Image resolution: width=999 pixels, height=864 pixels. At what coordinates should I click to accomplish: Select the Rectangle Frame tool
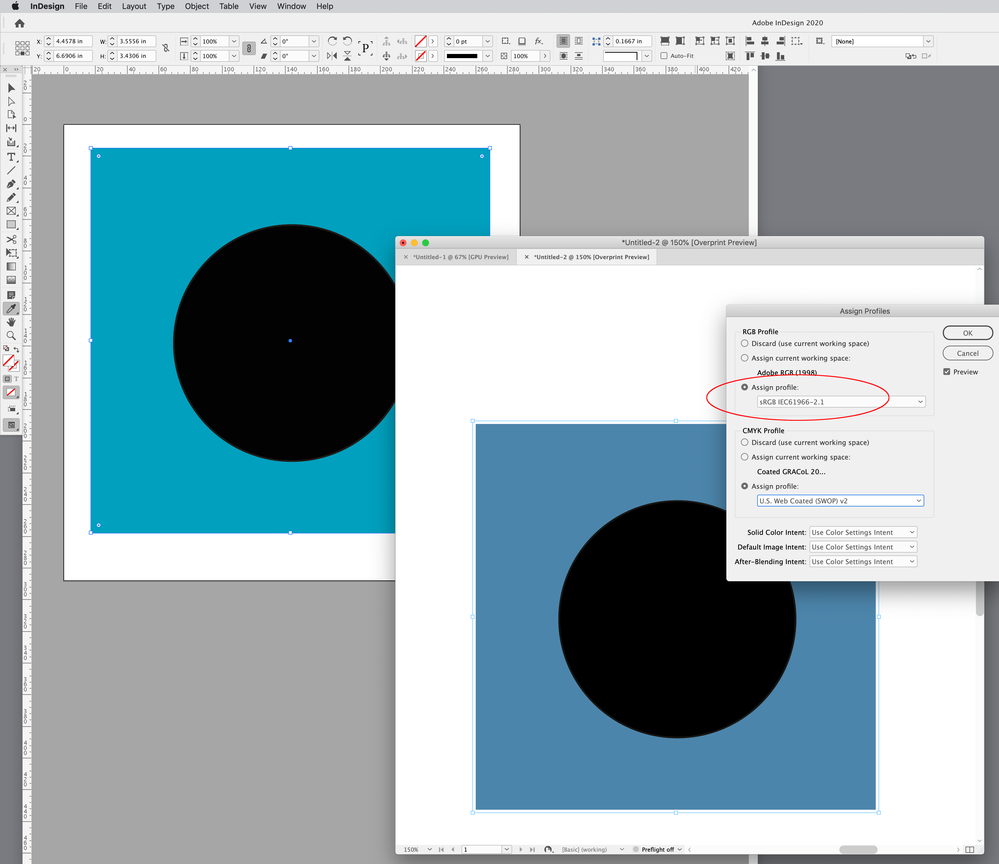click(x=11, y=211)
